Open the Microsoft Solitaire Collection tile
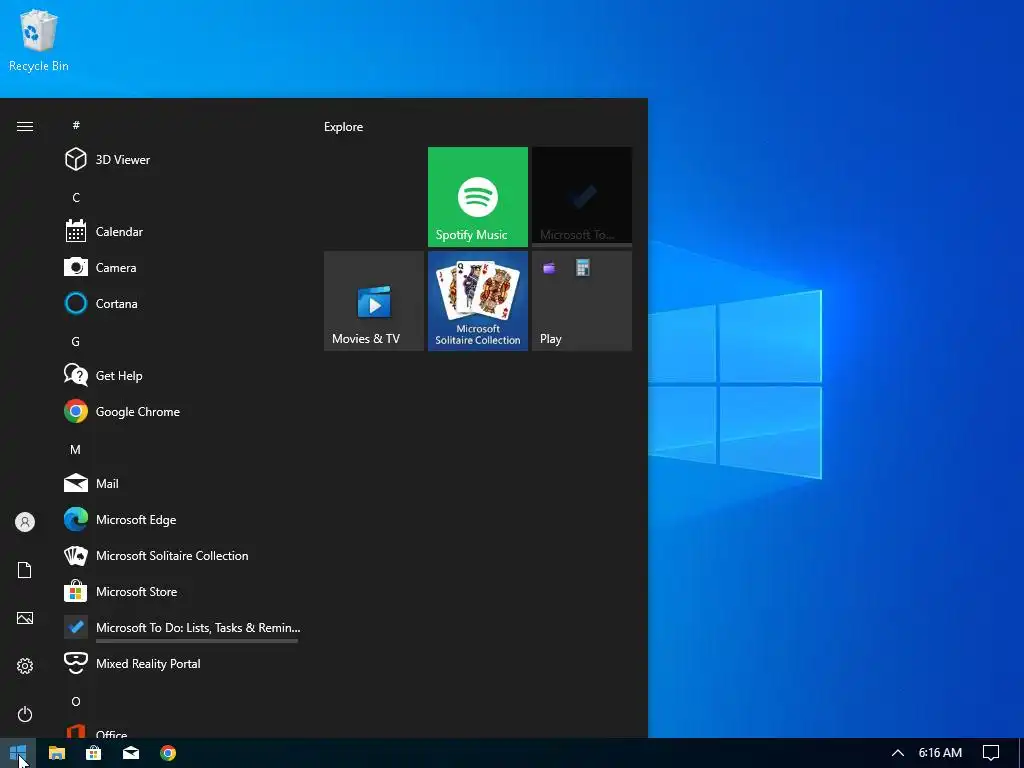The height and width of the screenshot is (768, 1024). click(477, 300)
